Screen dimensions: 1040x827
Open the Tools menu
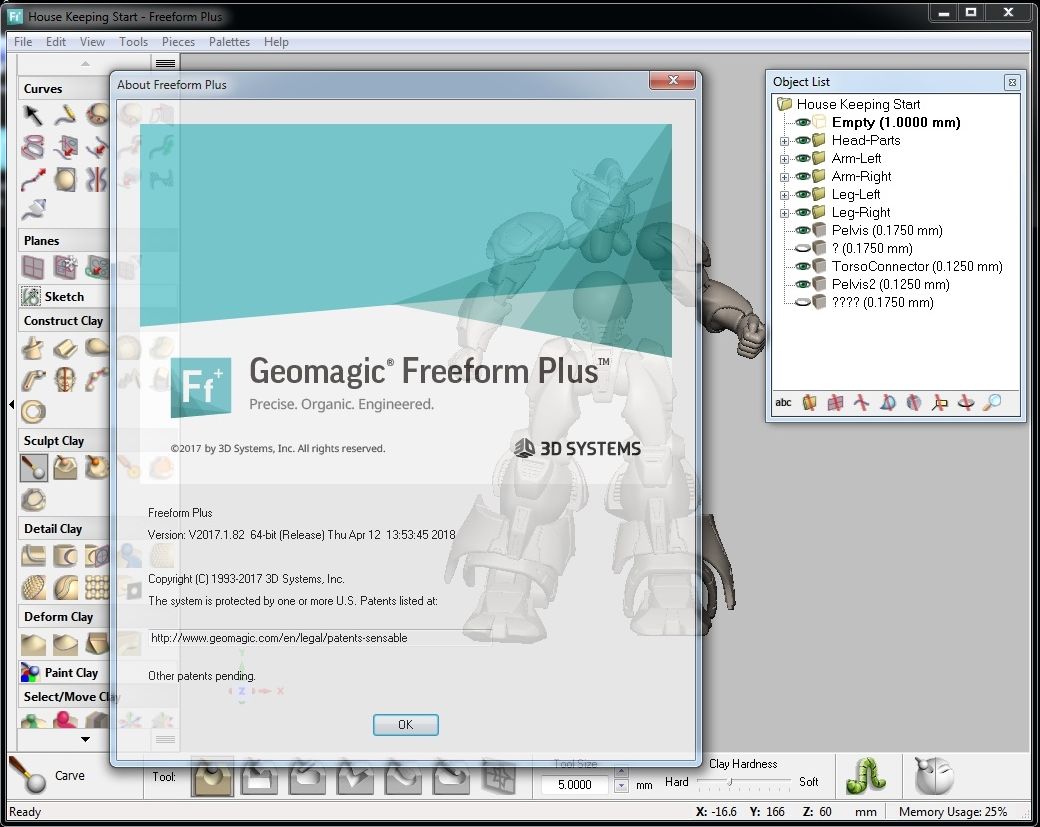click(133, 42)
